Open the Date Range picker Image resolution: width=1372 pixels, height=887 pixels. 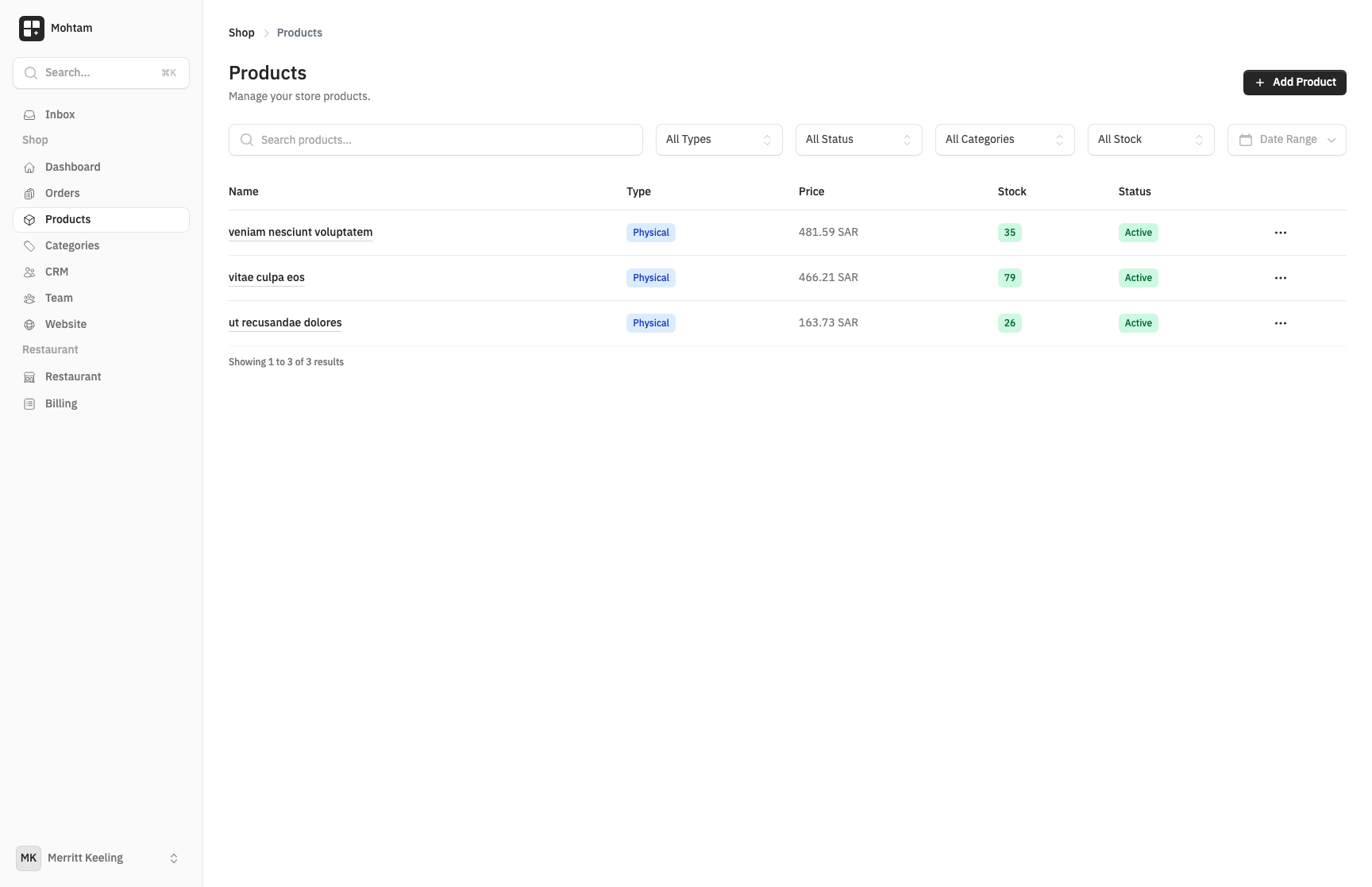[1286, 139]
